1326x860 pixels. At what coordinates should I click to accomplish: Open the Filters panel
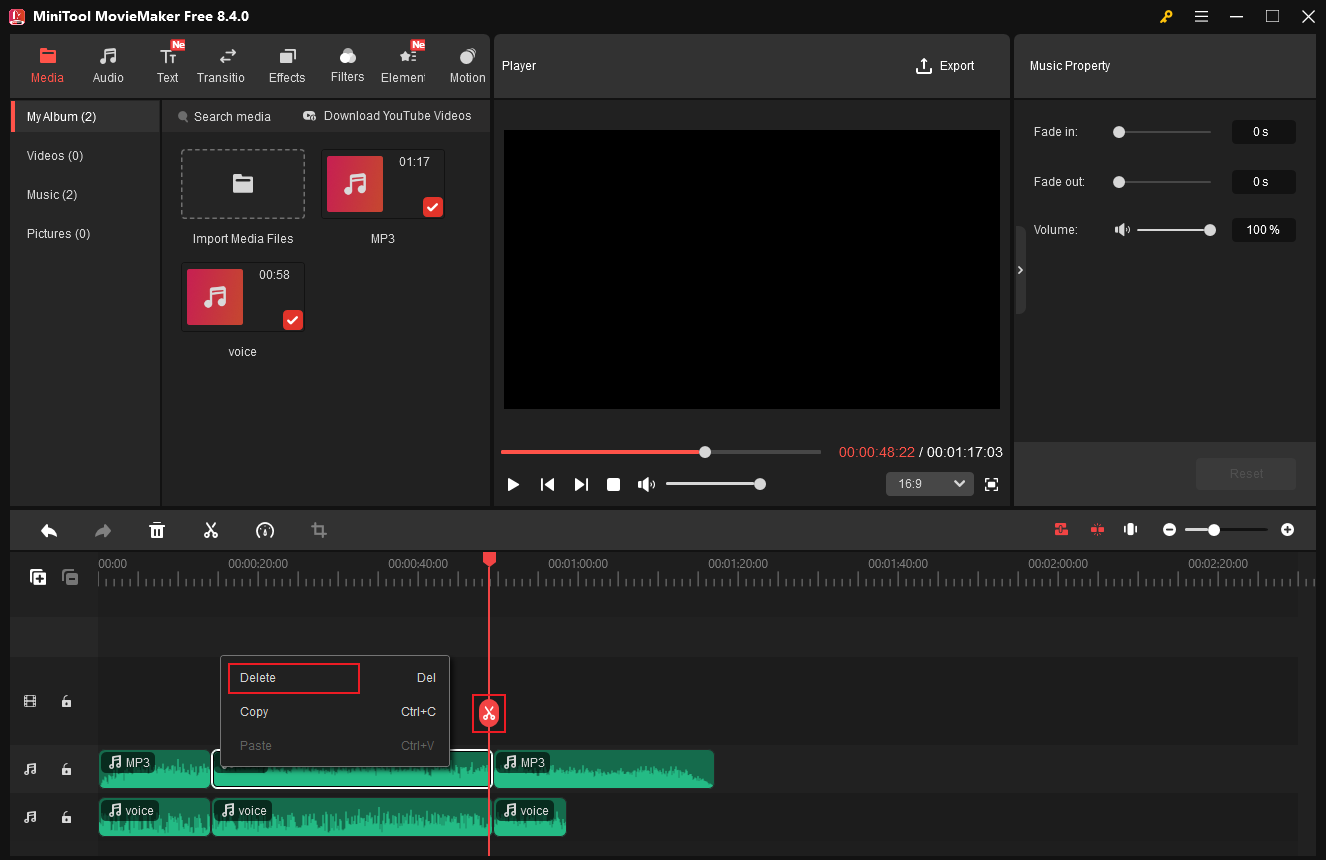click(347, 63)
